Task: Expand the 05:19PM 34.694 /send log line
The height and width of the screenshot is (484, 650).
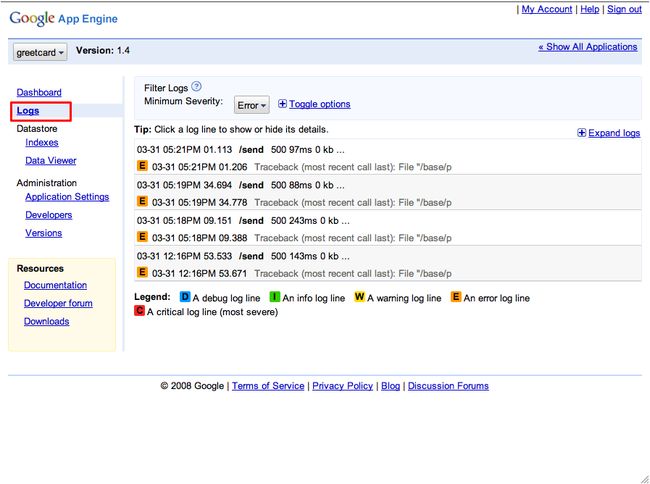Action: coord(388,185)
